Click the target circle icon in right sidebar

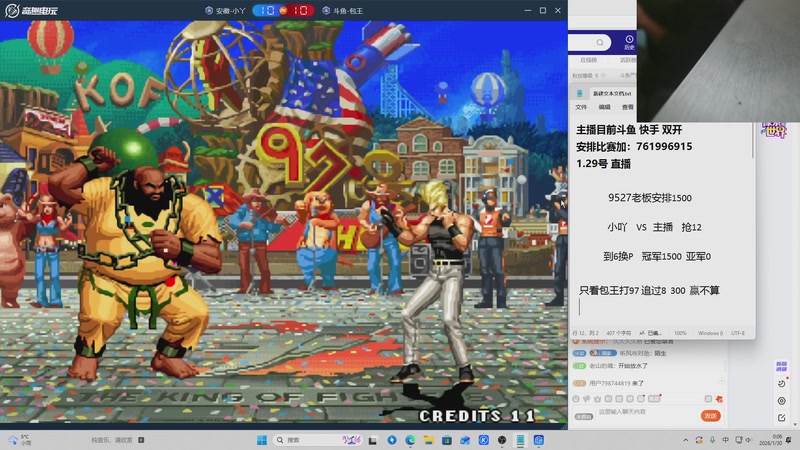781,401
